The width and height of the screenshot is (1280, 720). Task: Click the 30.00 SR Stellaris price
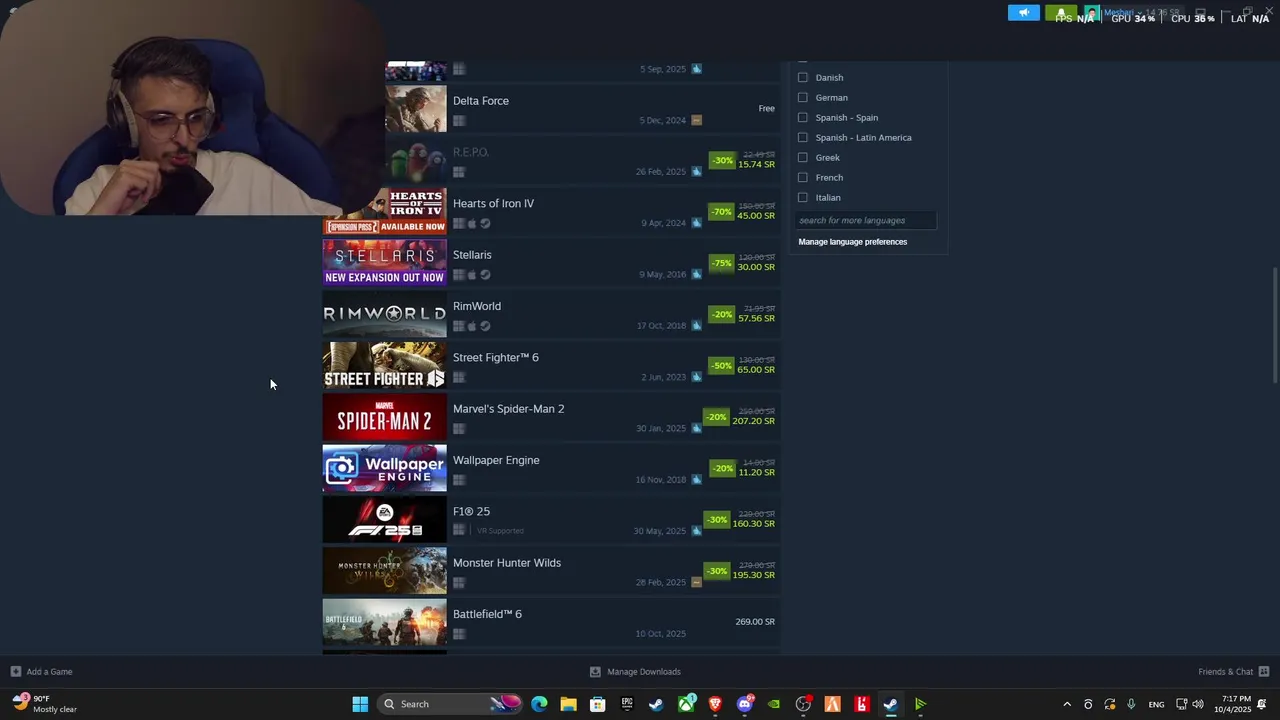756,267
